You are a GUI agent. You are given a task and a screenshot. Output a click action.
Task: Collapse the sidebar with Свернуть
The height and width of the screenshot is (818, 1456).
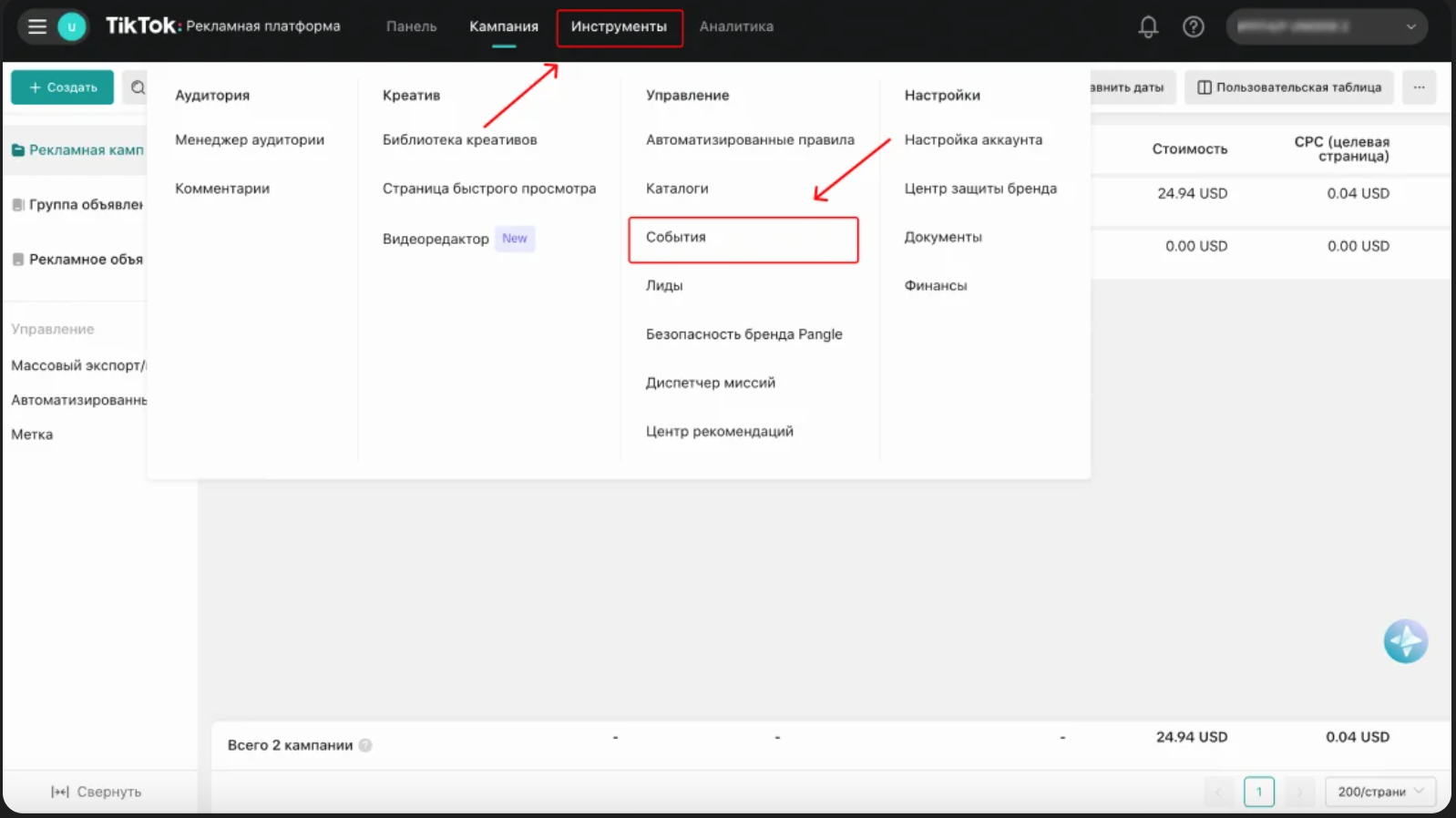pos(97,792)
